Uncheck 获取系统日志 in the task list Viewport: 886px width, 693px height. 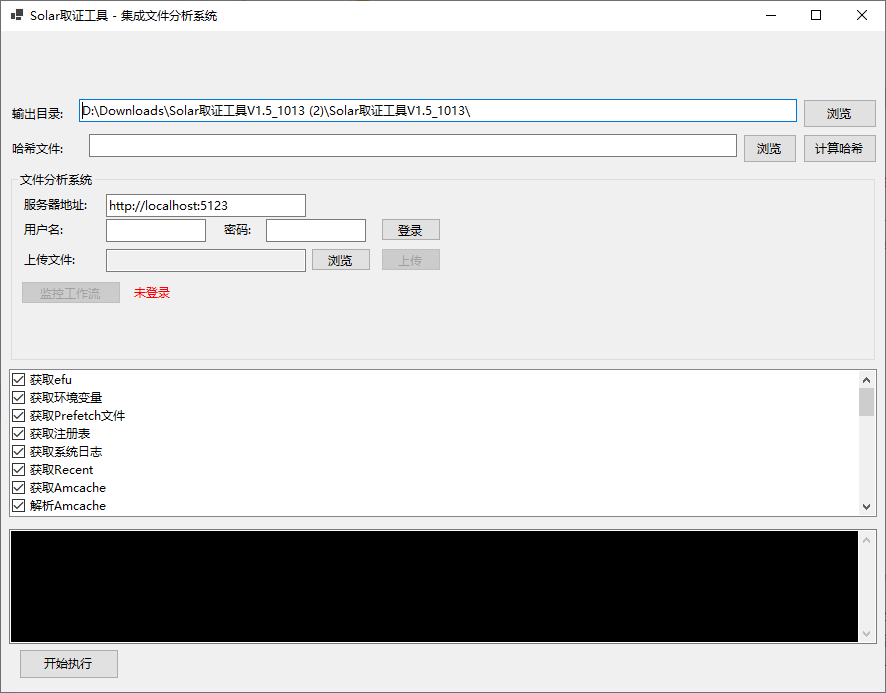pos(18,452)
